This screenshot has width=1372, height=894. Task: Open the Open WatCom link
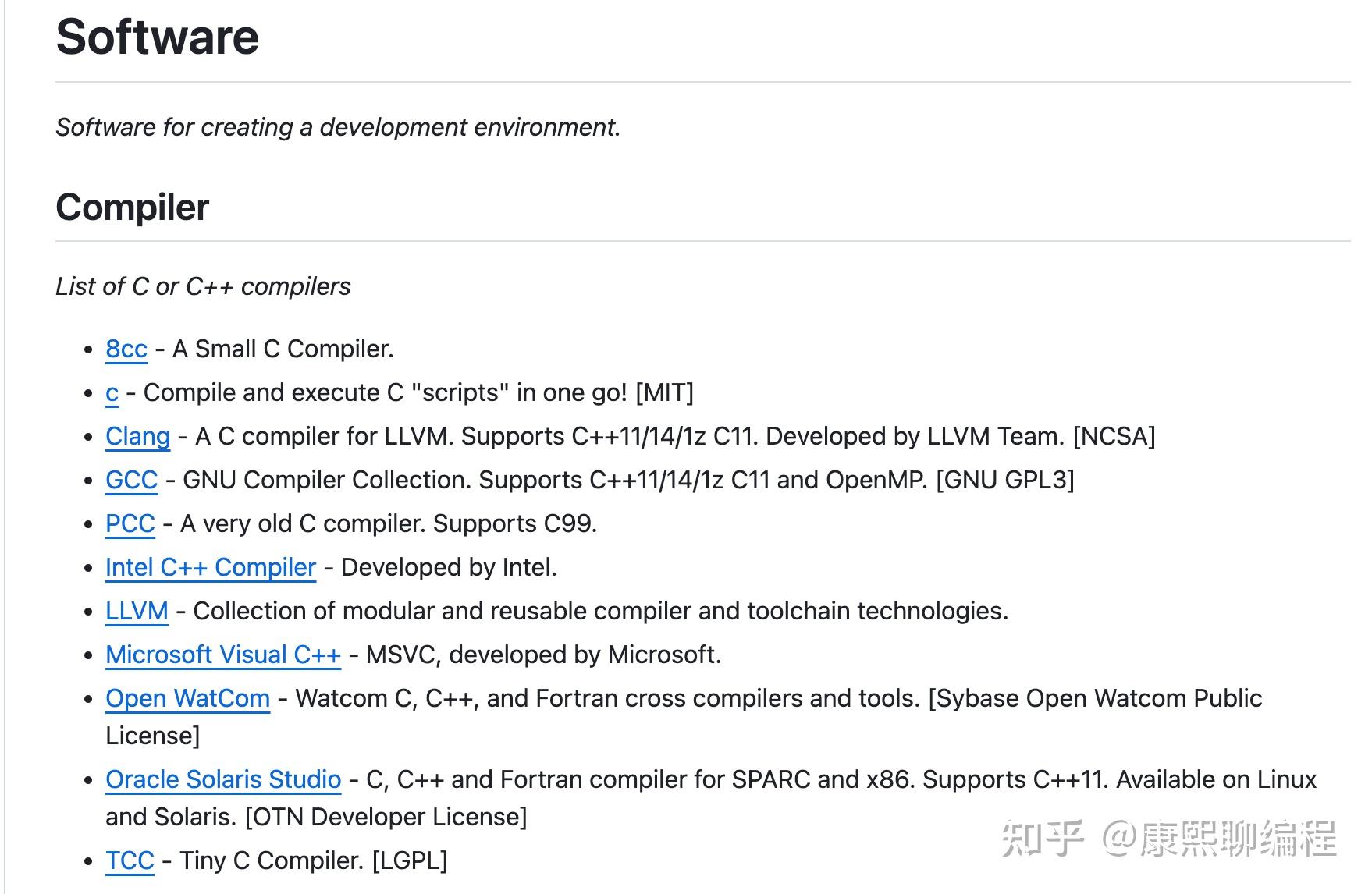[x=188, y=698]
